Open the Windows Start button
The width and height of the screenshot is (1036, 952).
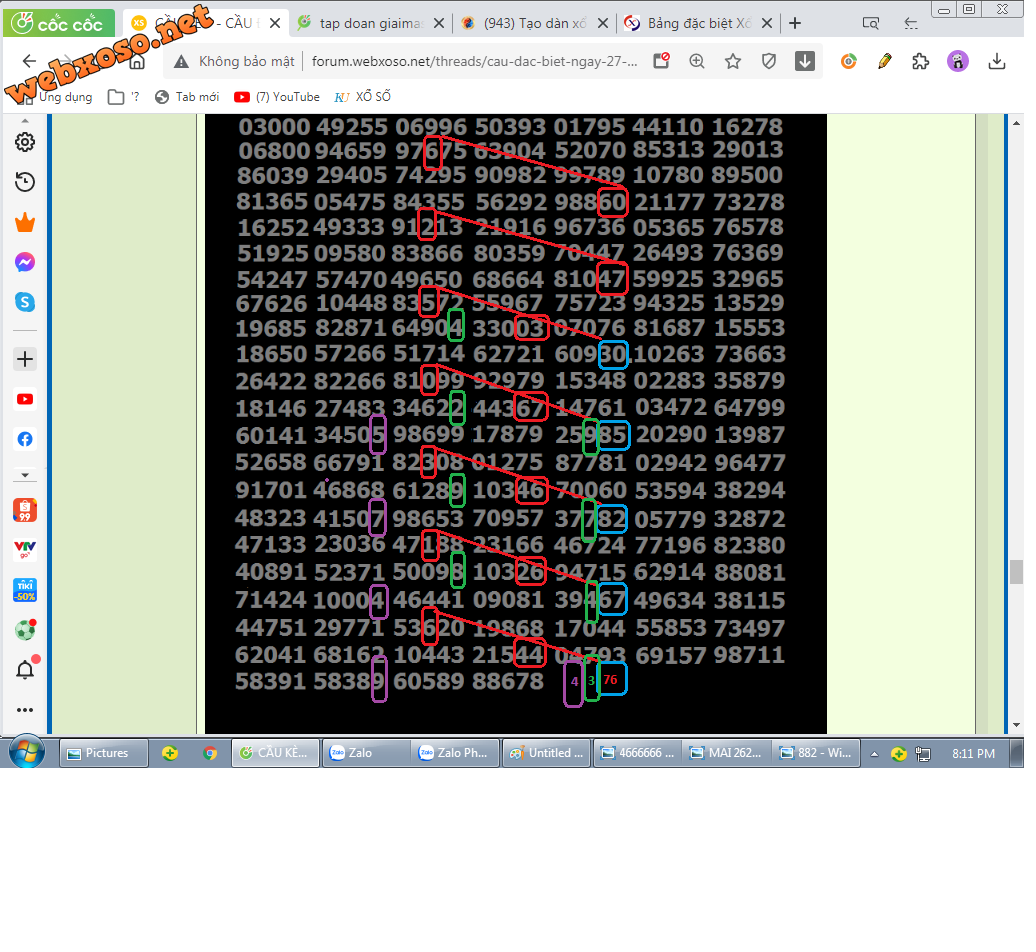pos(27,752)
